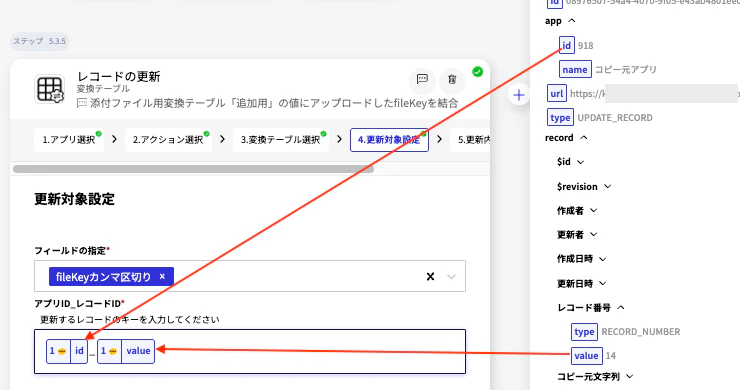Click the conversion table app icon

click(50, 88)
